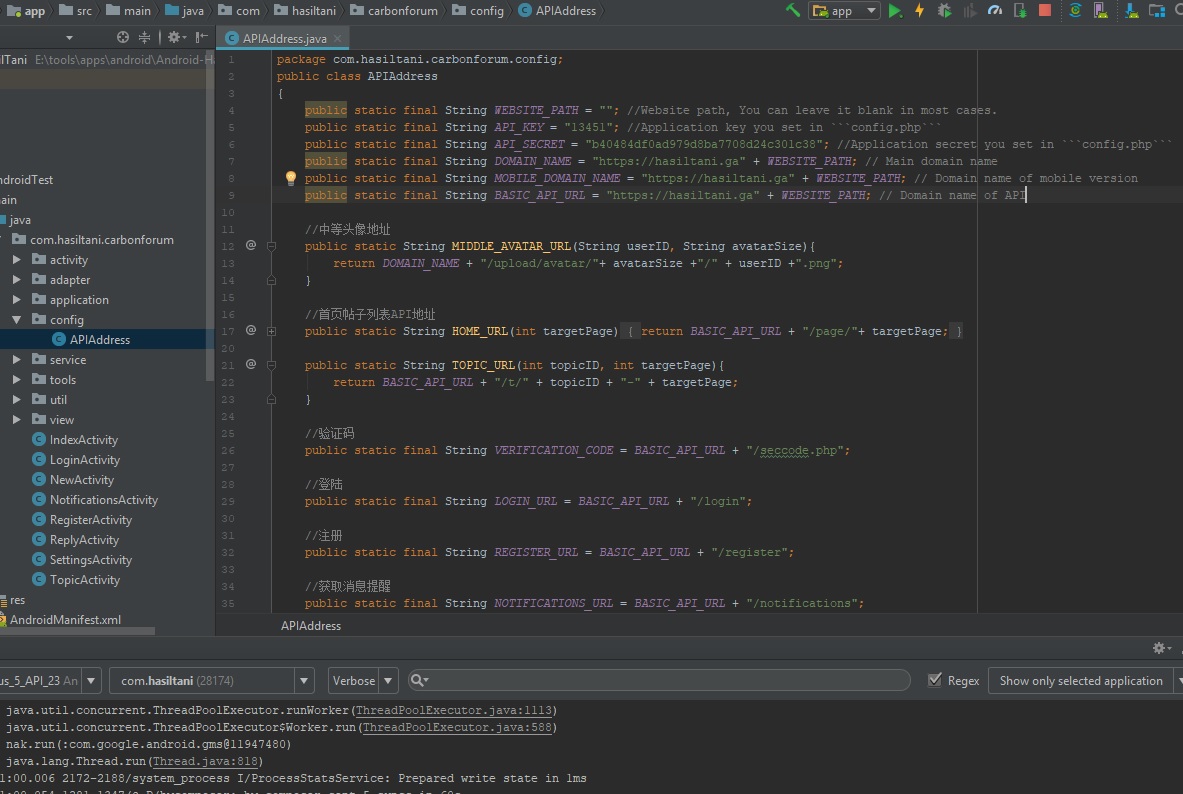Click project panel horizontal scrollbar
This screenshot has width=1183, height=794.
pos(77,631)
